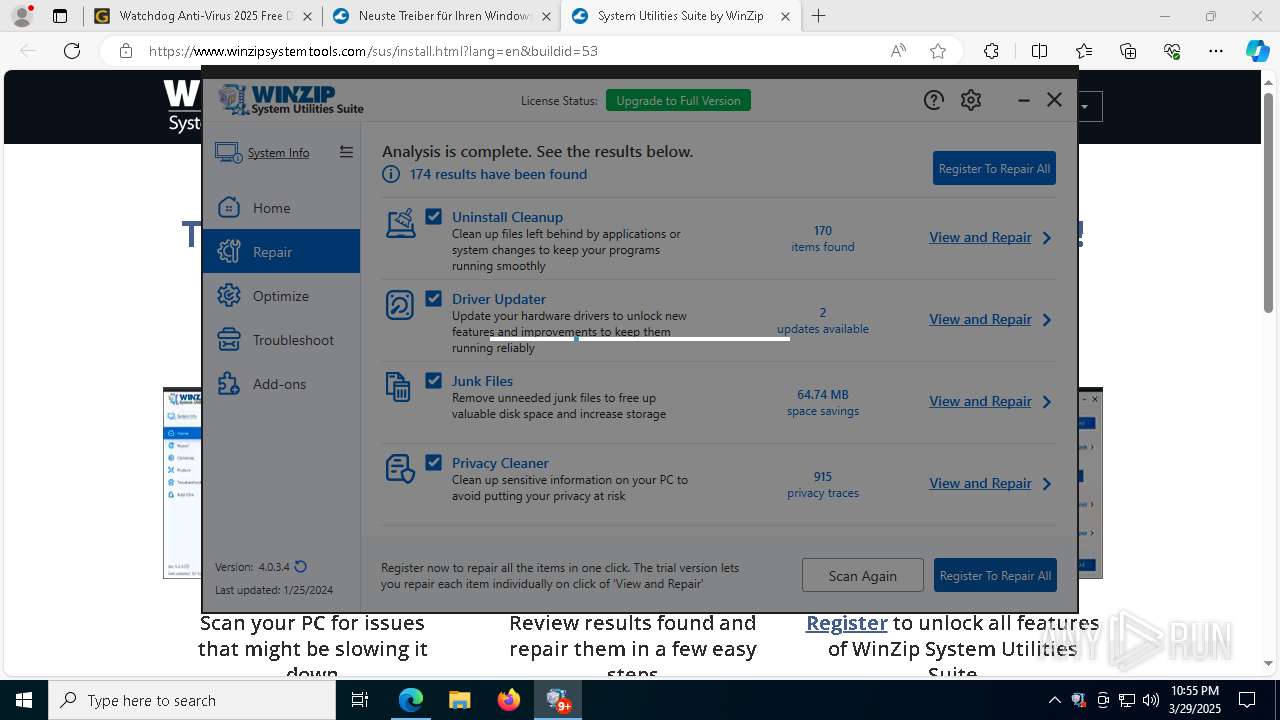The width and height of the screenshot is (1280, 720).
Task: Open Task View on taskbar
Action: [x=360, y=700]
